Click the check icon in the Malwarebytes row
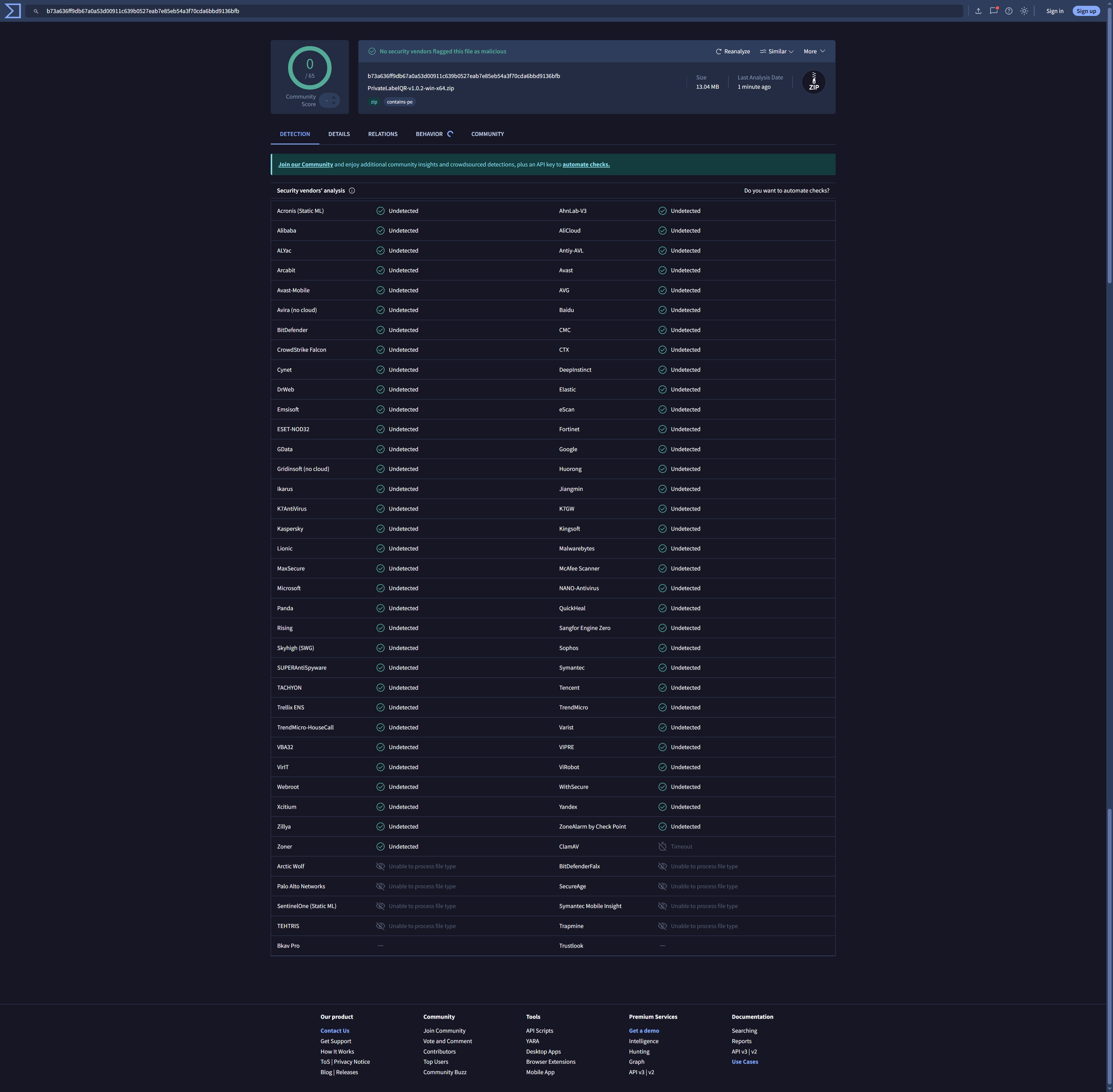Screen dimensions: 1113x1092 [x=662, y=549]
